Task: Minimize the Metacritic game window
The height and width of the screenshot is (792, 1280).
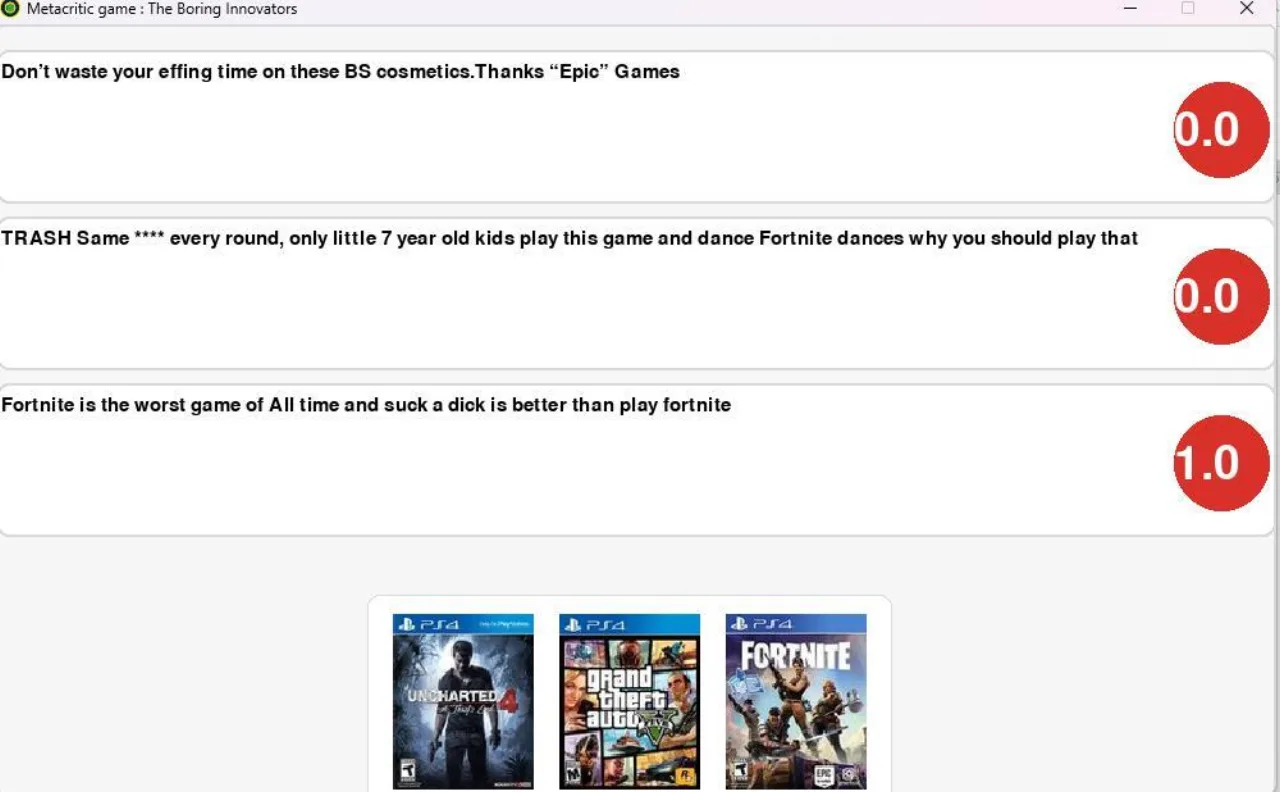Action: pos(1131,8)
